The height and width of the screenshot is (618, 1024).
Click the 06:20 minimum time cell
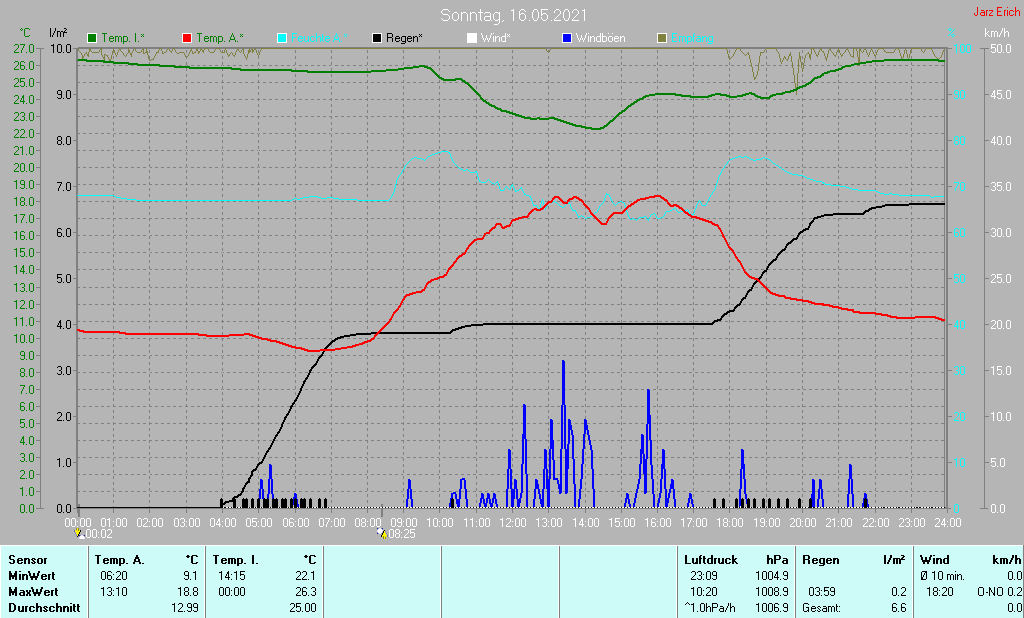coord(114,576)
